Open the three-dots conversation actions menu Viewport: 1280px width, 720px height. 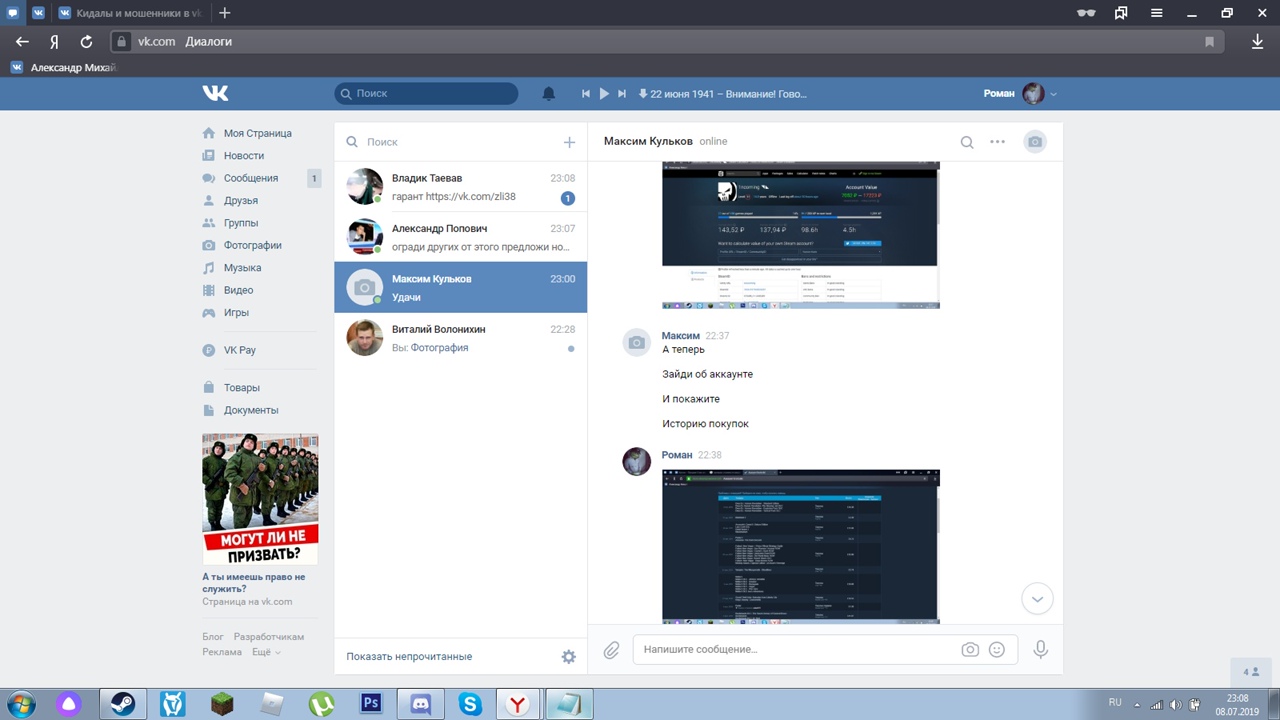(997, 142)
